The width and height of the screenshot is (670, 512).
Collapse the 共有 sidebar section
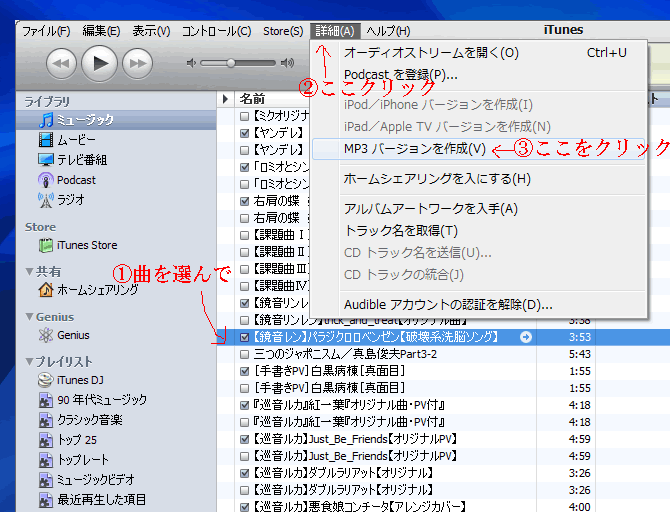tap(30, 271)
